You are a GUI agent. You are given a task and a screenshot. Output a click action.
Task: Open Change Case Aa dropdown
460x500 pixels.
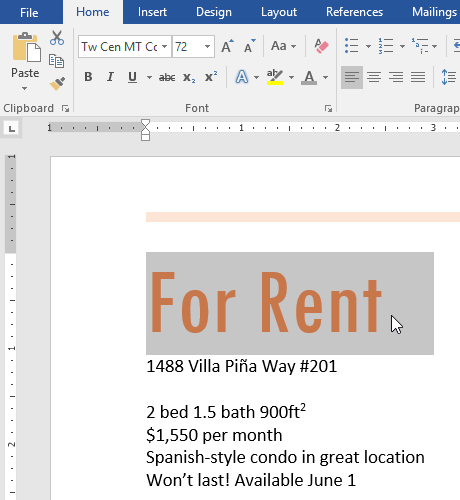[283, 46]
